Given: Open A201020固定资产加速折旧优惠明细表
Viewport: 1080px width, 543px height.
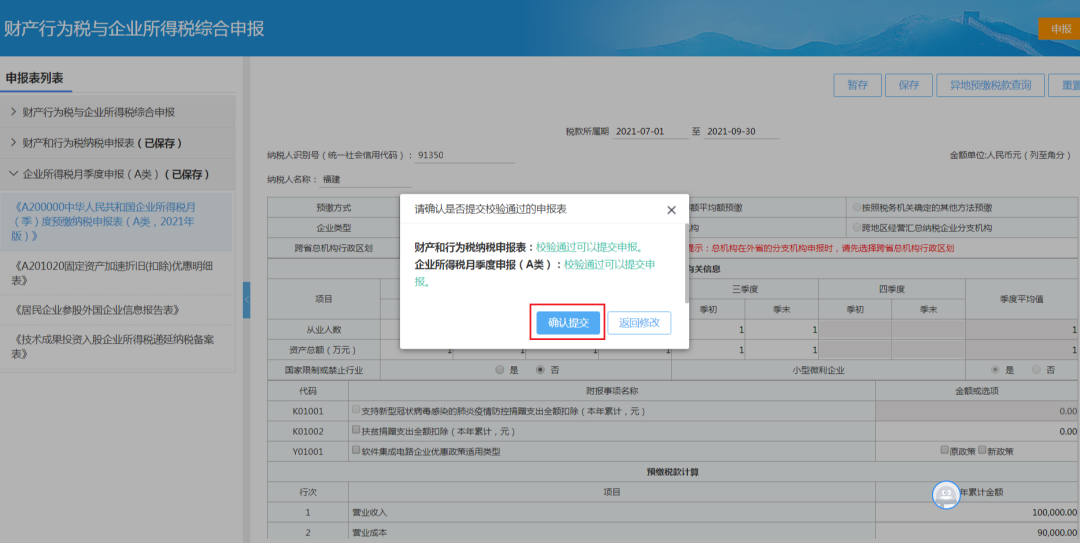Looking at the screenshot, I should (114, 273).
